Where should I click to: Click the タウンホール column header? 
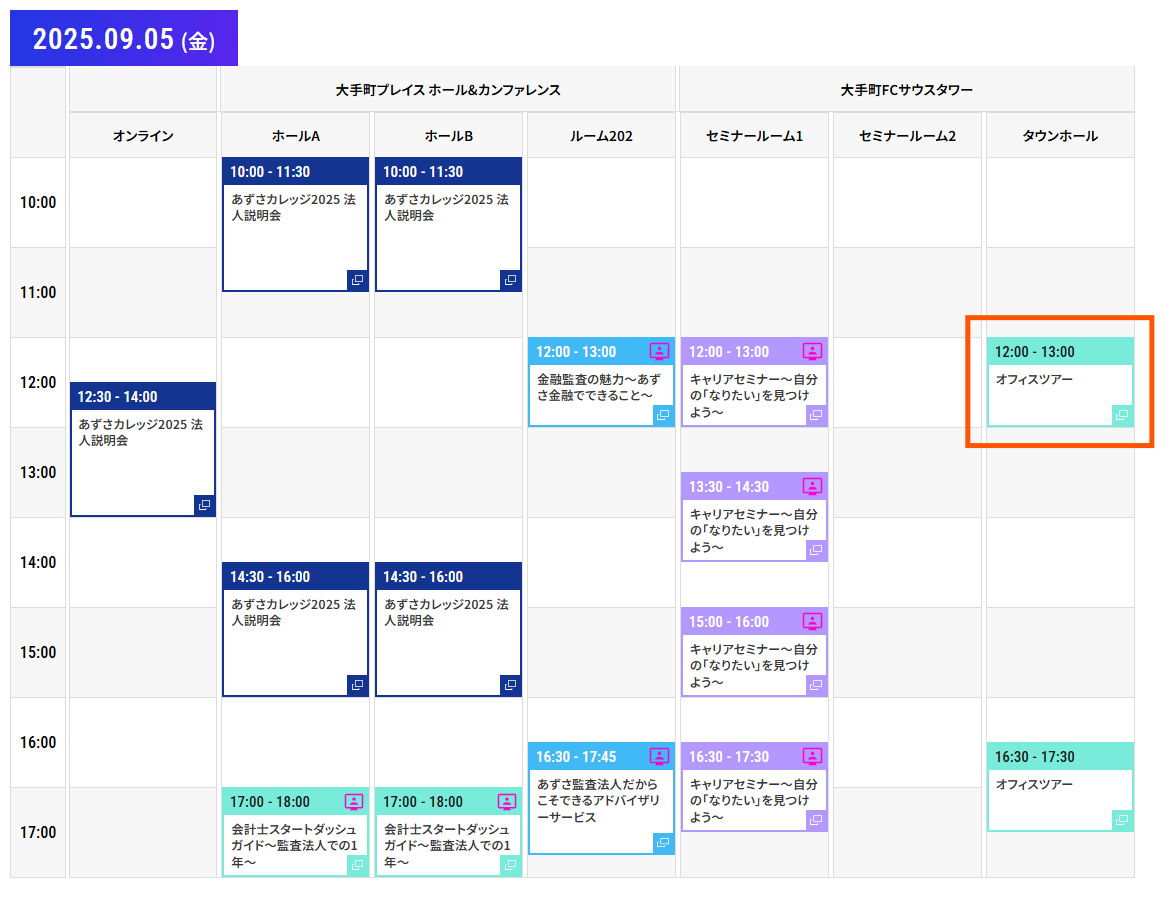tap(1060, 135)
